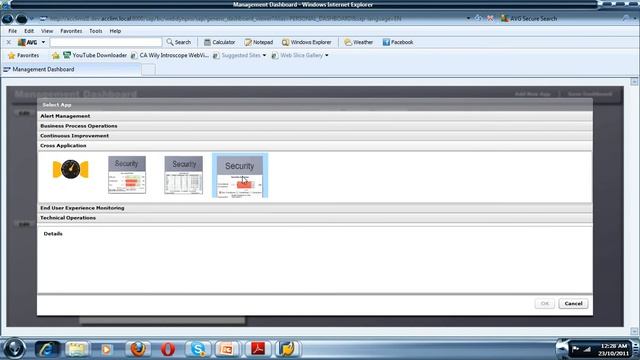The image size is (640, 360).
Task: Open PowerPoint on the taskbar
Action: [x=227, y=349]
